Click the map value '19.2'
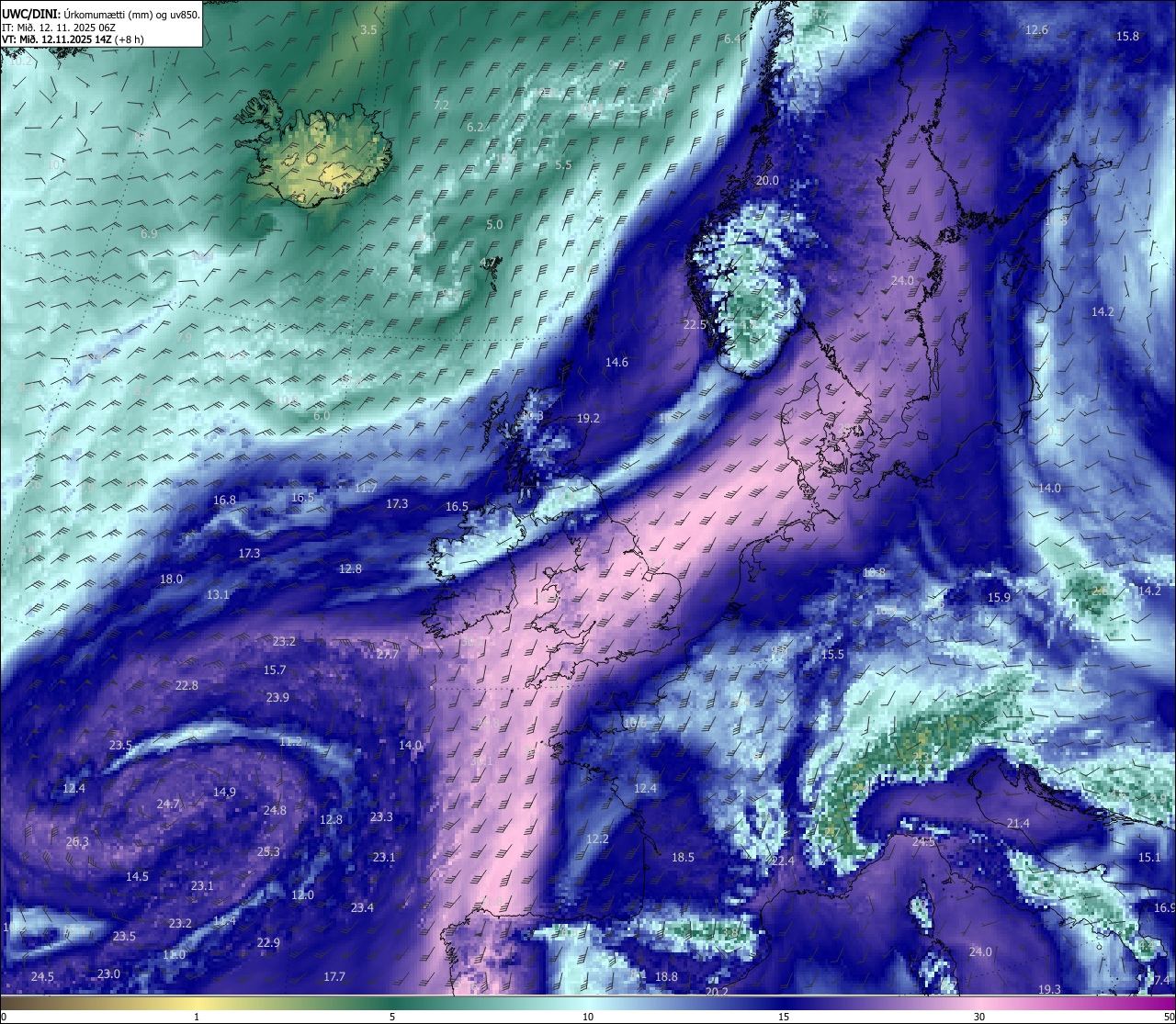The width and height of the screenshot is (1176, 1024). coord(588,419)
